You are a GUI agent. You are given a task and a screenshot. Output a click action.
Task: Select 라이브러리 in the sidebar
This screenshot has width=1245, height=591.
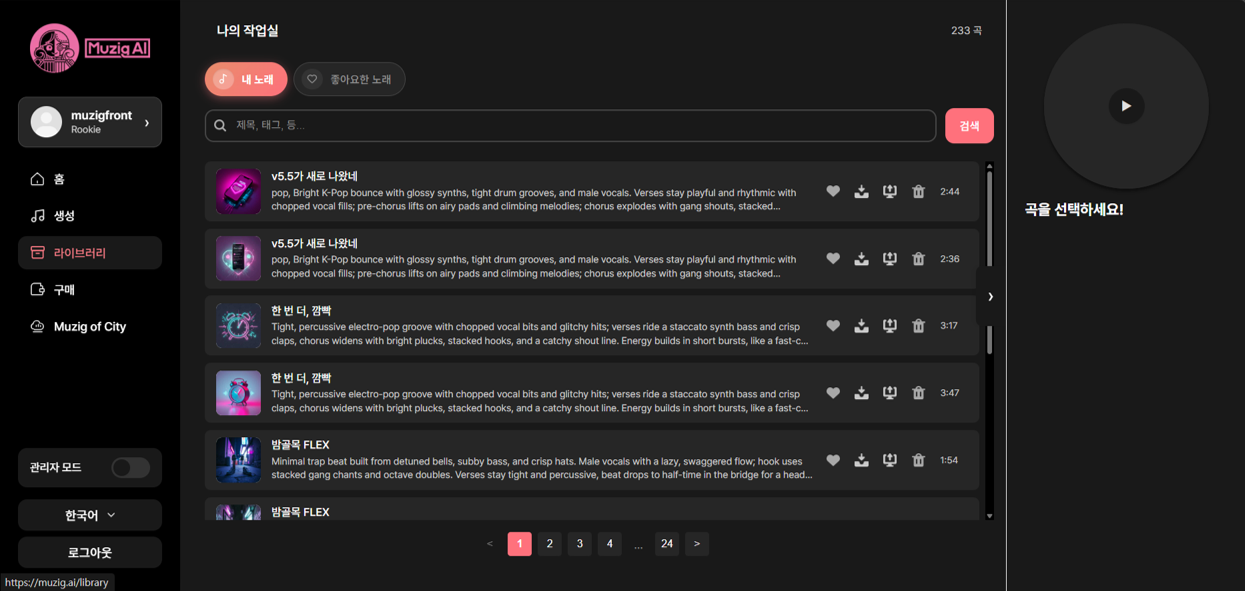90,253
